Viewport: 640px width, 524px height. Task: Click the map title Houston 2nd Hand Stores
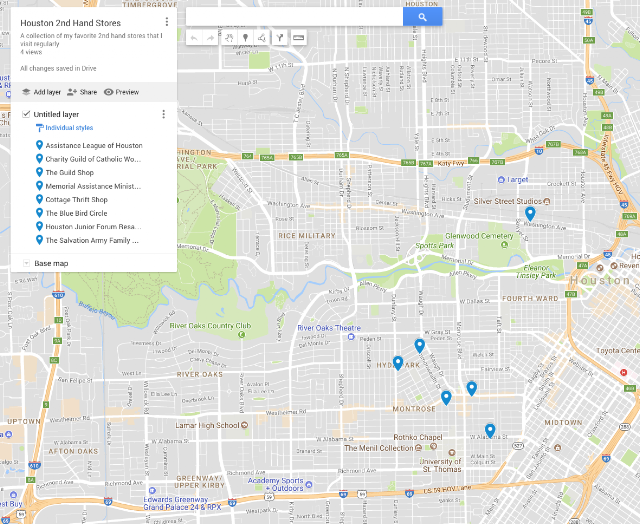point(71,23)
